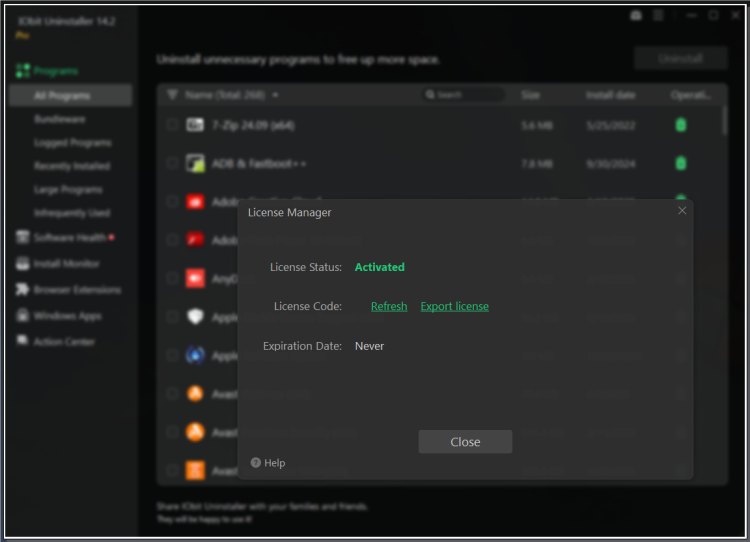750x542 pixels.
Task: Sort the list by the Size column
Action: tap(530, 95)
